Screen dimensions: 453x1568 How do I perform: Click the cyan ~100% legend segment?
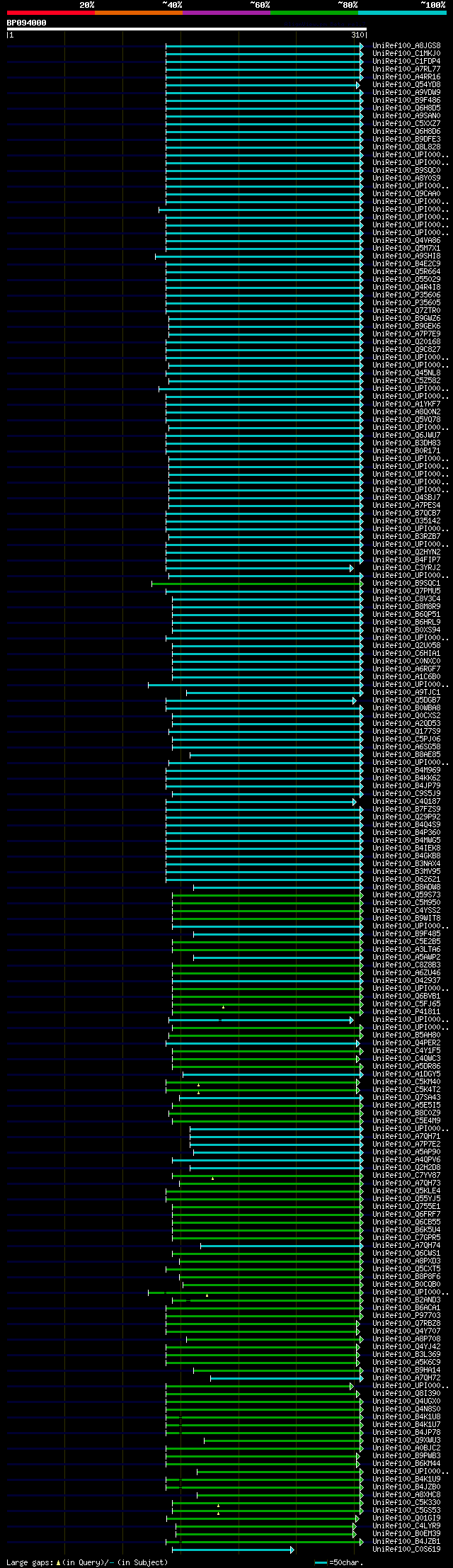pos(401,13)
